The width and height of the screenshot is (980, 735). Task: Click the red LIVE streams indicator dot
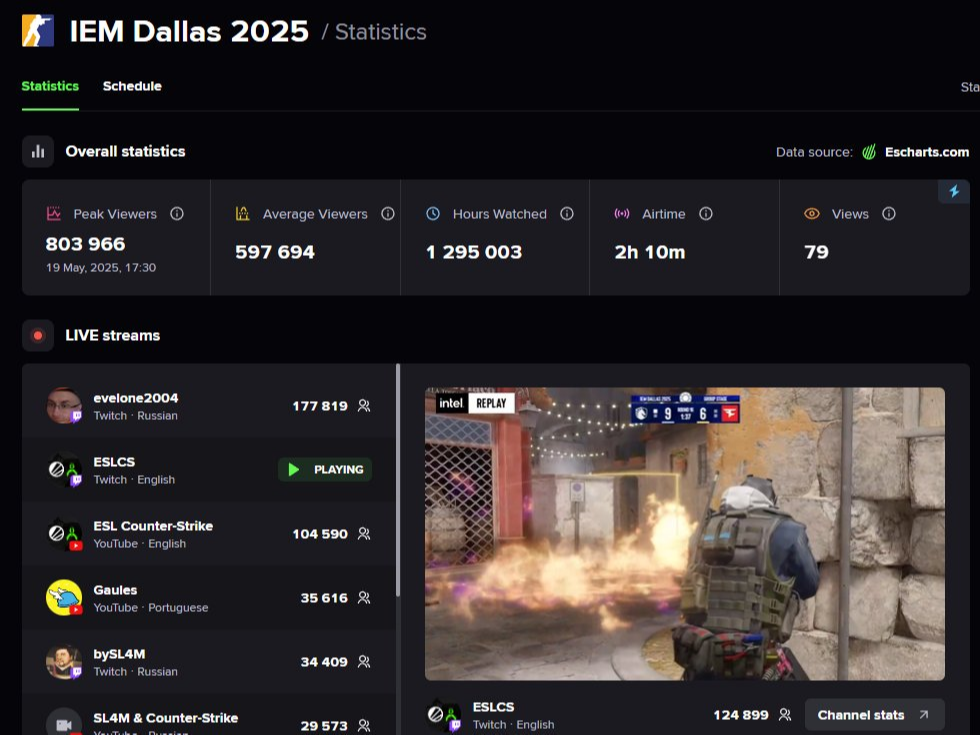click(x=37, y=335)
